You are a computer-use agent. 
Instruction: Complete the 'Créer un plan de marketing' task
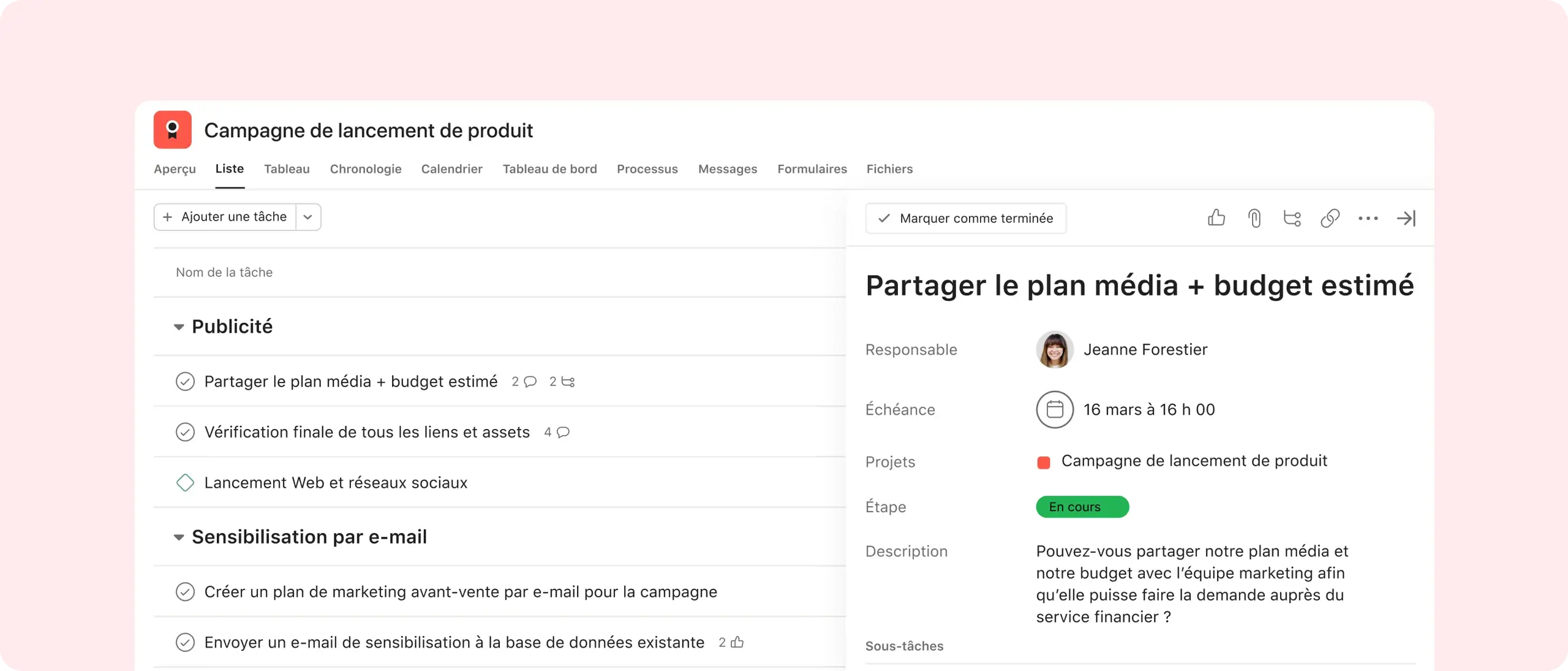[x=185, y=592]
